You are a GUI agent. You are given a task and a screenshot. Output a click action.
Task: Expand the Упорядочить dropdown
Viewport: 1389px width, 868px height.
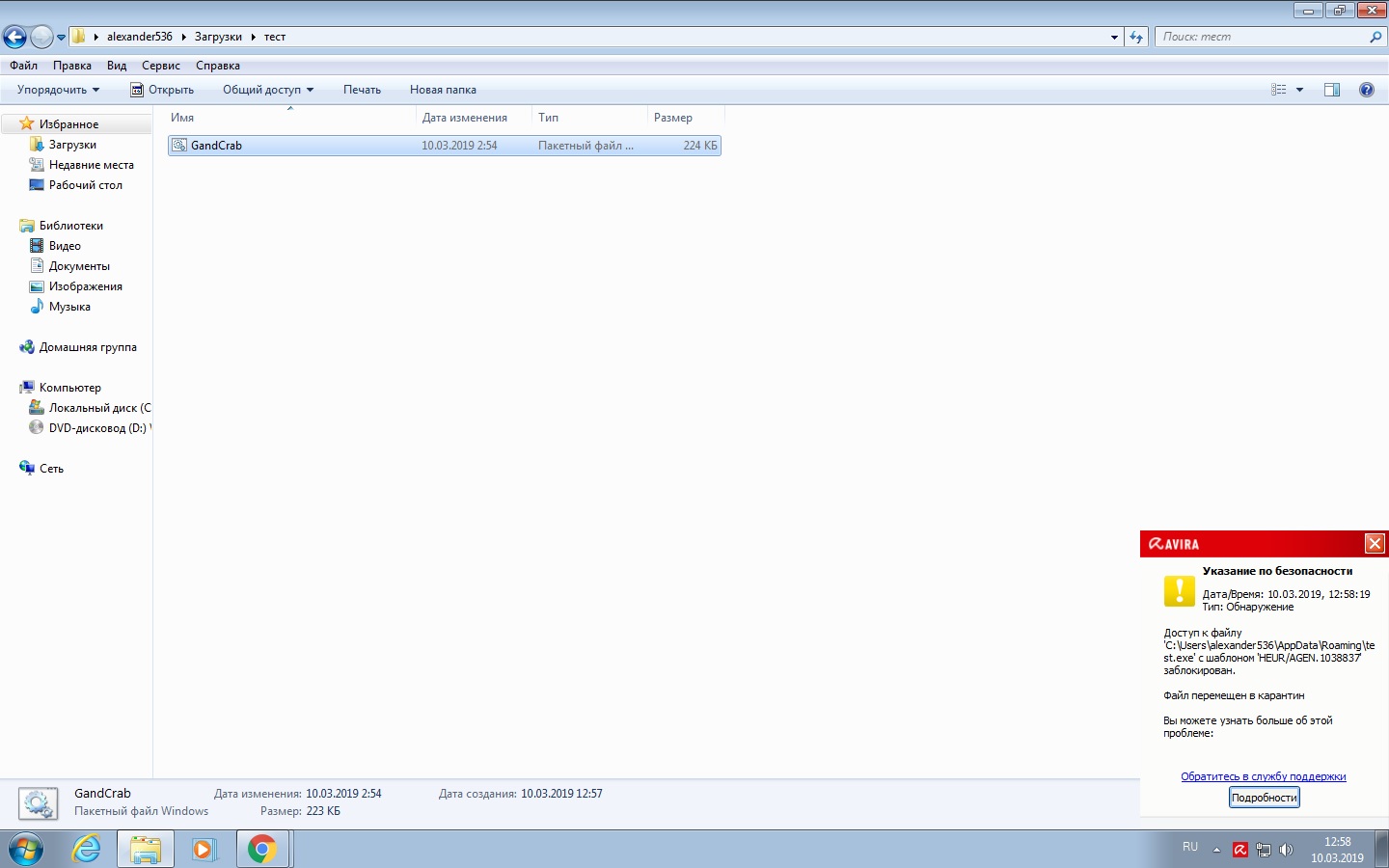(58, 90)
